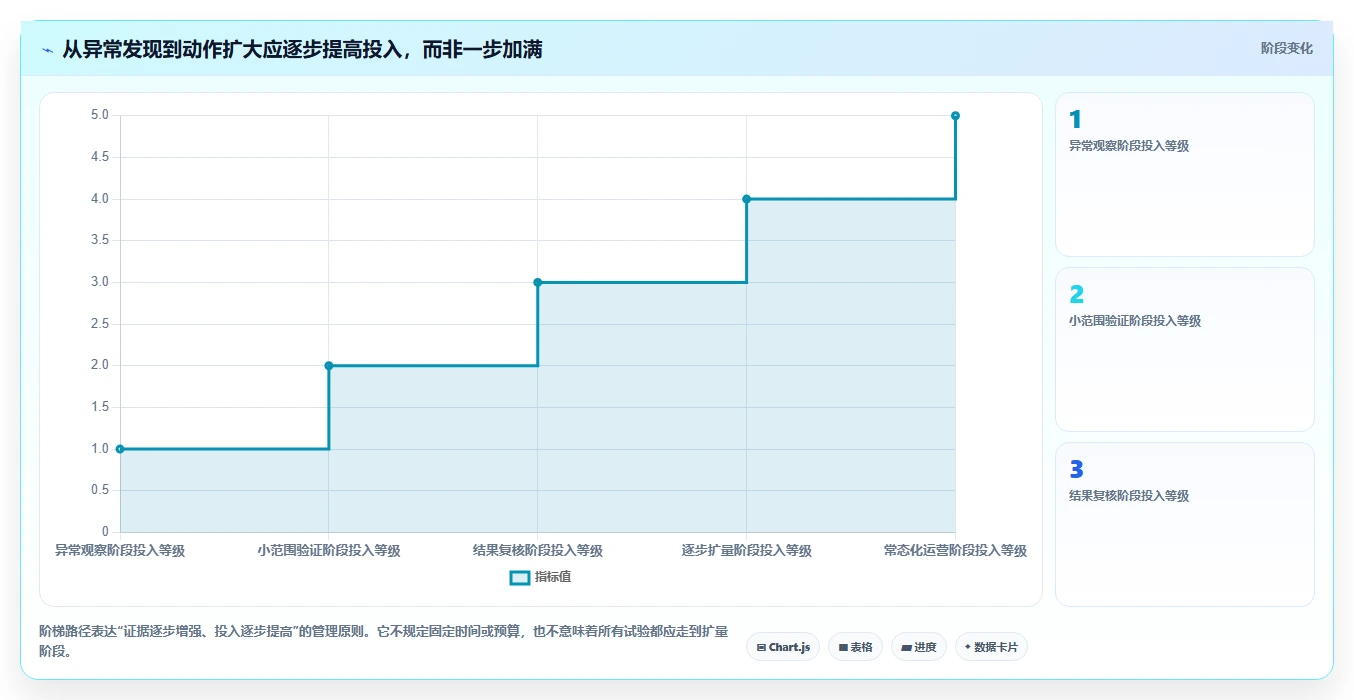Click x-axis label 异常观察阶段投入等级
This screenshot has height=700, width=1354.
point(120,551)
